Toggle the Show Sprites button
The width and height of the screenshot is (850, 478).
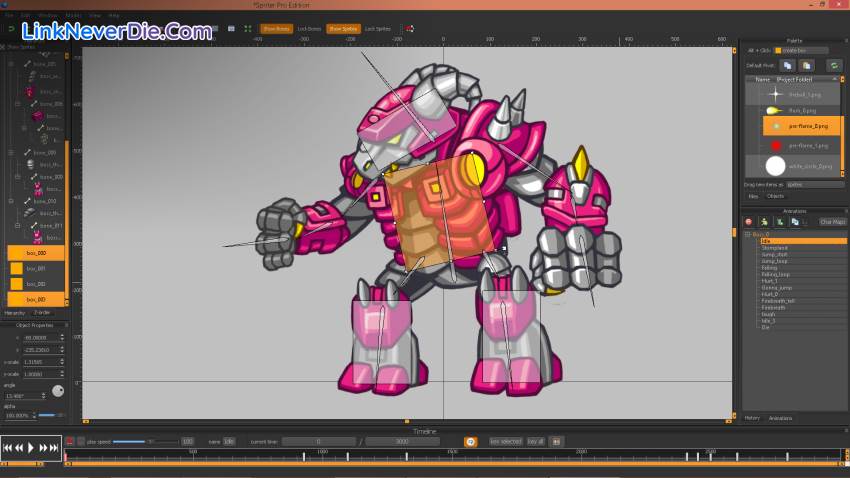(343, 29)
